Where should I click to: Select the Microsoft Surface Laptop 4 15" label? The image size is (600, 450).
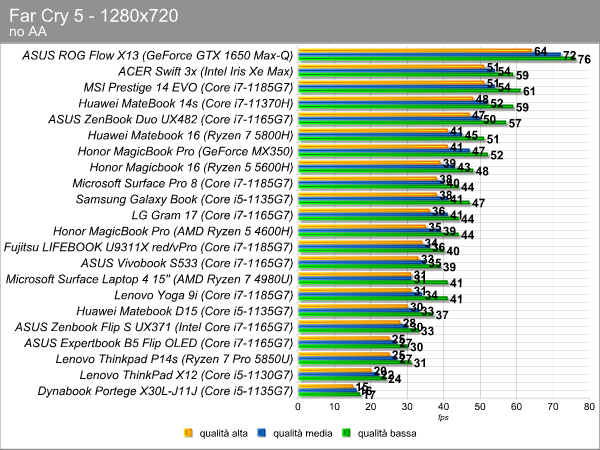click(149, 279)
